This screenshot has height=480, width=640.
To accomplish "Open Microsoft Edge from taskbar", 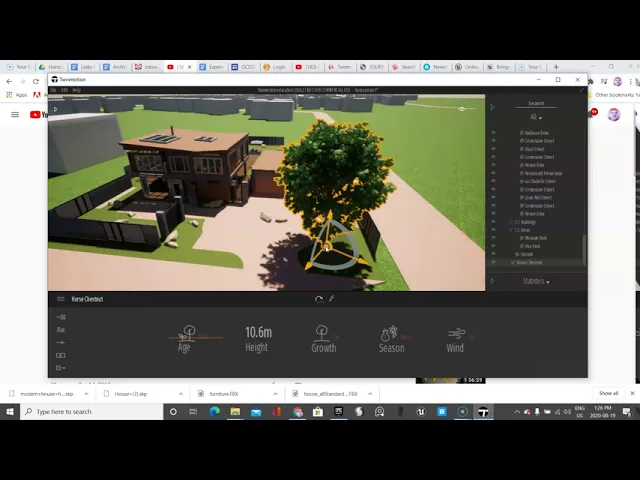I will [215, 411].
